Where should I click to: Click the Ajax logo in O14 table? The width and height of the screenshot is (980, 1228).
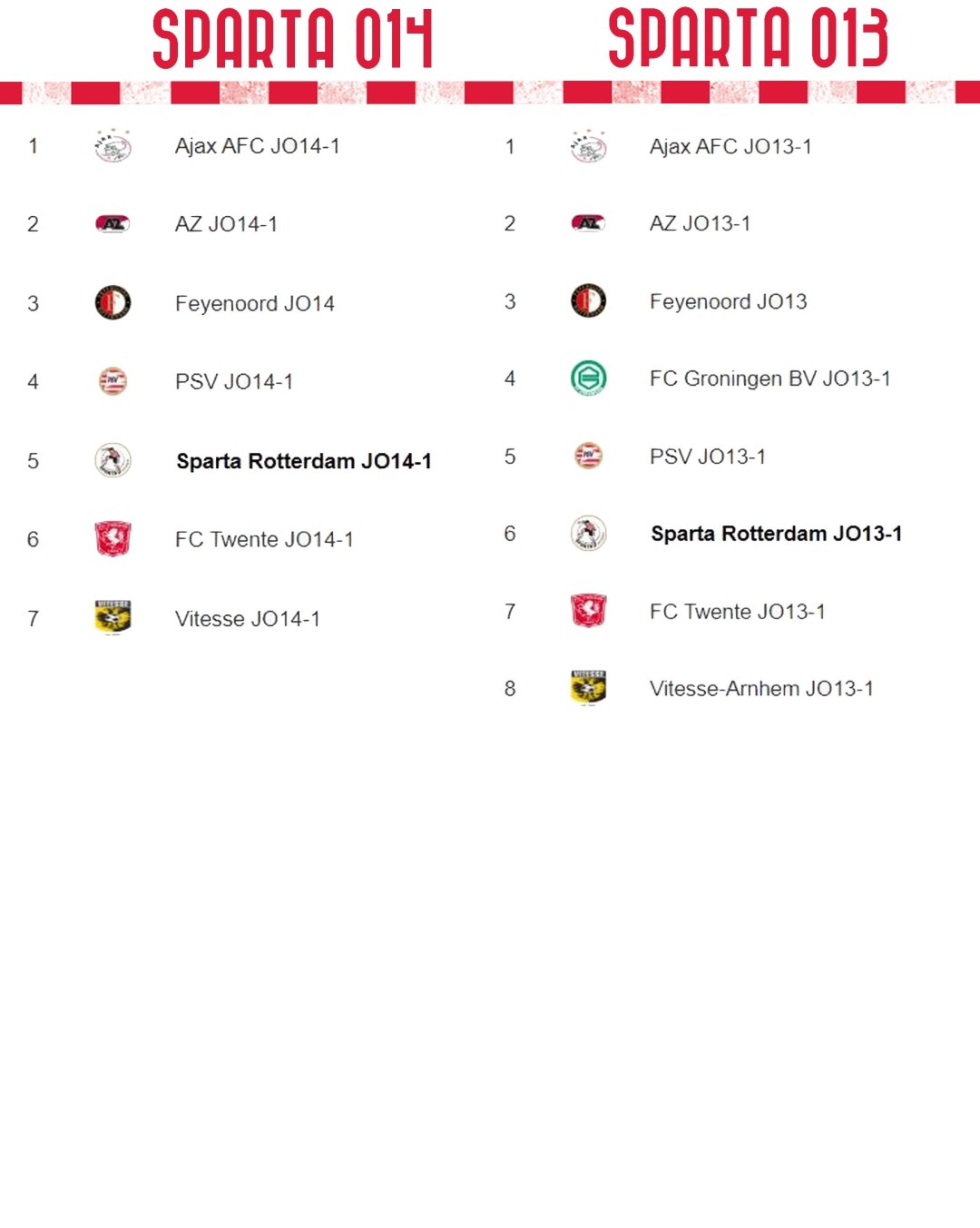tap(113, 146)
